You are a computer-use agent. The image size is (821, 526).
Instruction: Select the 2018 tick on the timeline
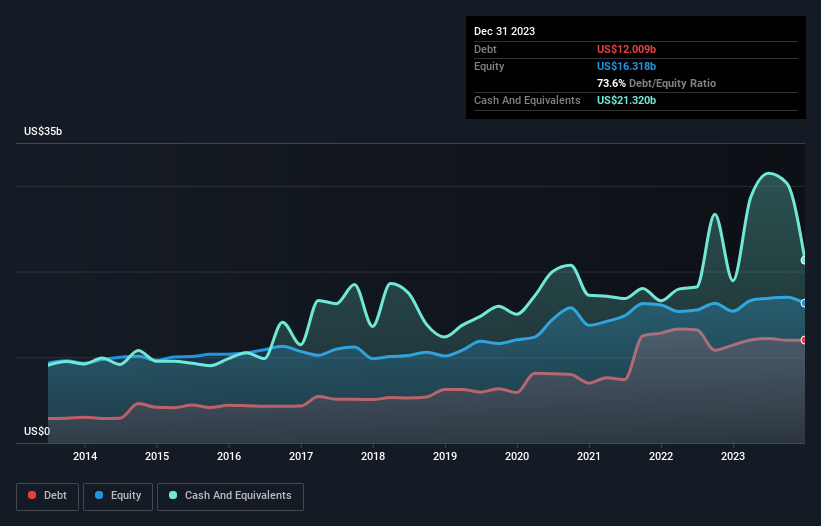point(373,457)
